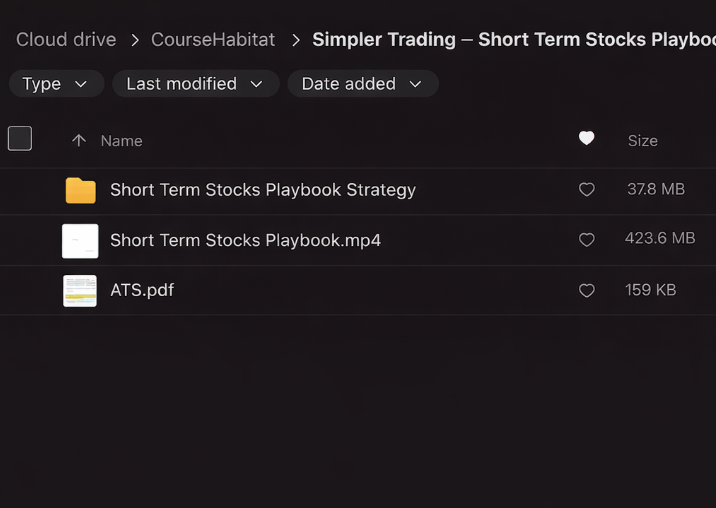Favorite the Short Term Stocks Playbook Strategy folder

[587, 190]
